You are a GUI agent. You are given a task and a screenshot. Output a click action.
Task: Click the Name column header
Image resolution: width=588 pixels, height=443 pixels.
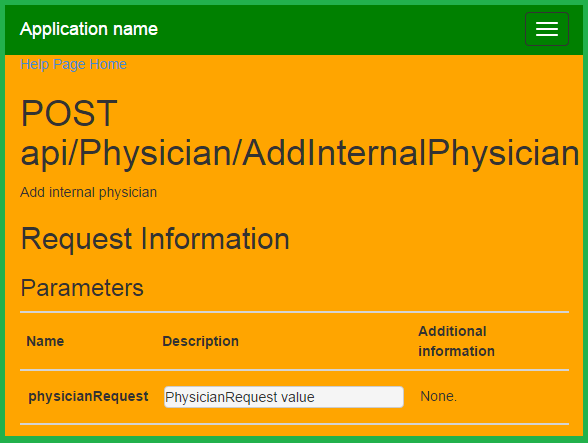45,341
